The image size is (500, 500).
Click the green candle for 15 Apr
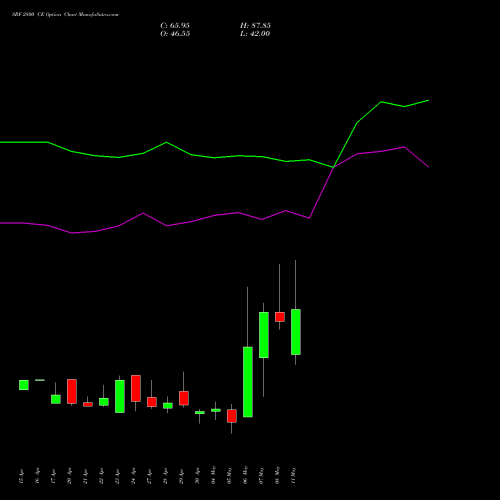coord(24,385)
